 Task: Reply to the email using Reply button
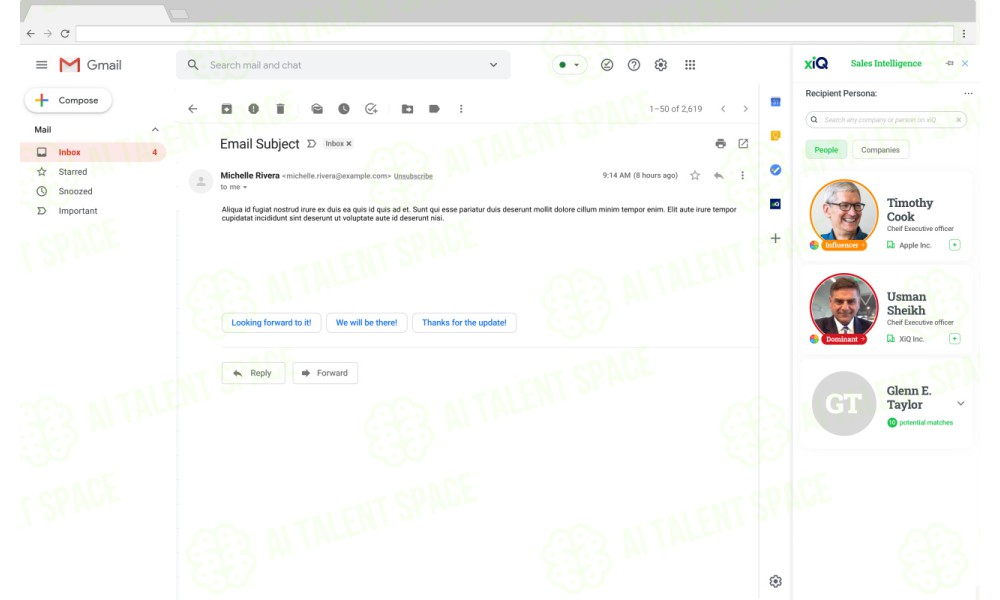(253, 373)
